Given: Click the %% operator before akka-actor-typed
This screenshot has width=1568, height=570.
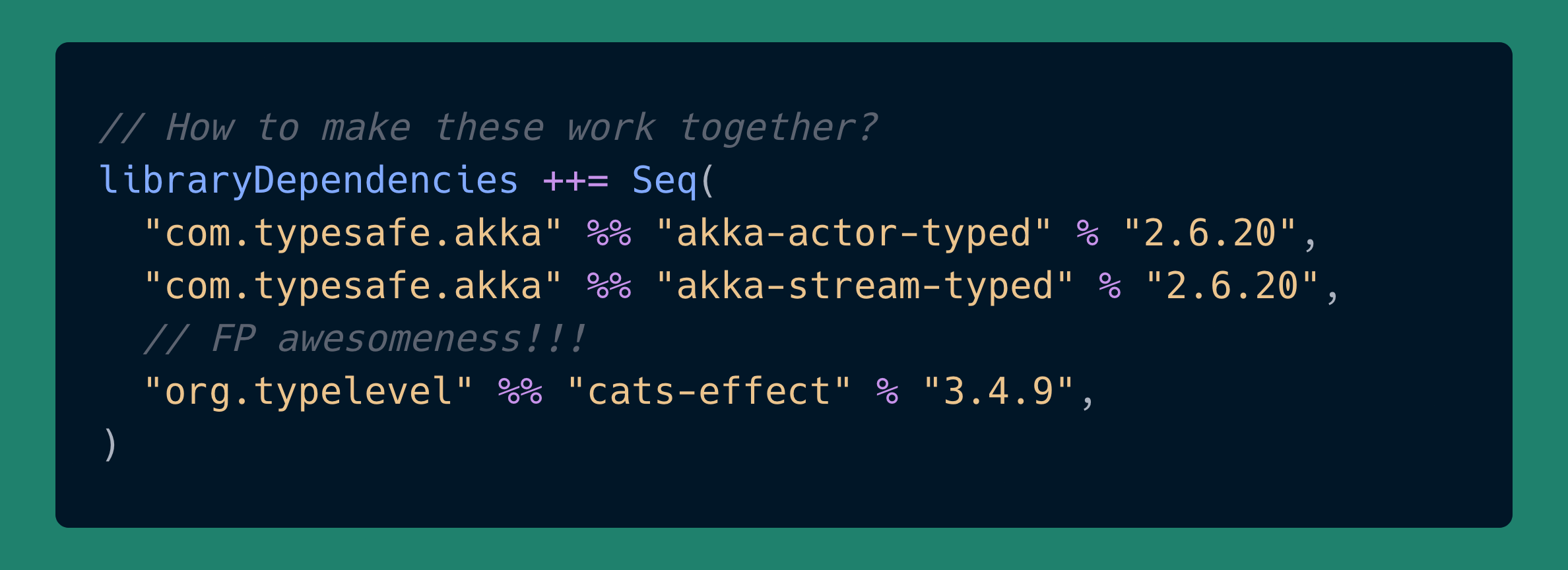Looking at the screenshot, I should point(609,234).
